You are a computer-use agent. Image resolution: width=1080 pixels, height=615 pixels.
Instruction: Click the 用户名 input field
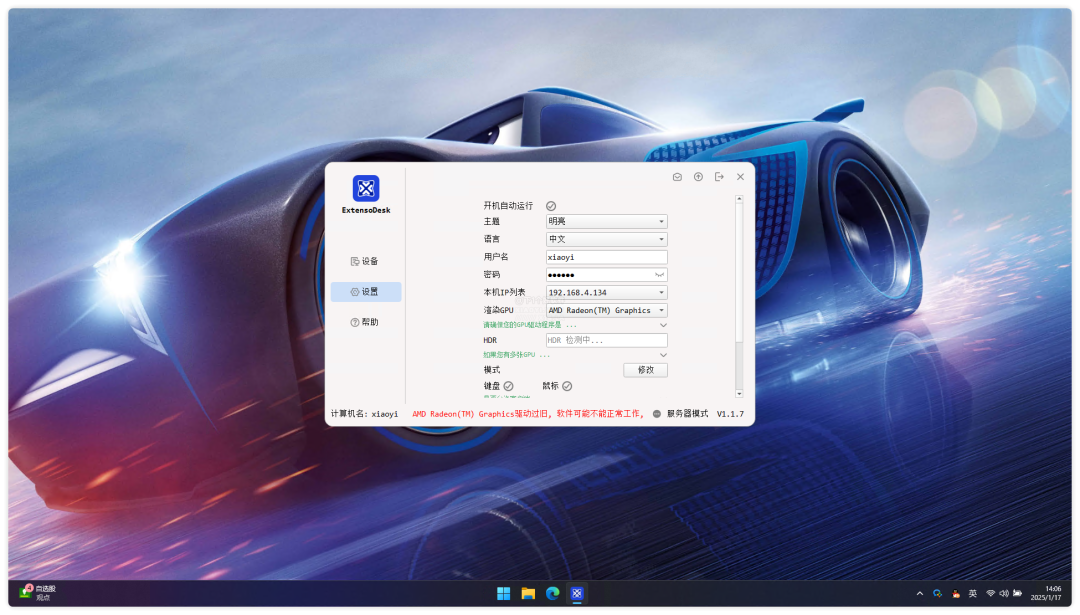tap(607, 257)
